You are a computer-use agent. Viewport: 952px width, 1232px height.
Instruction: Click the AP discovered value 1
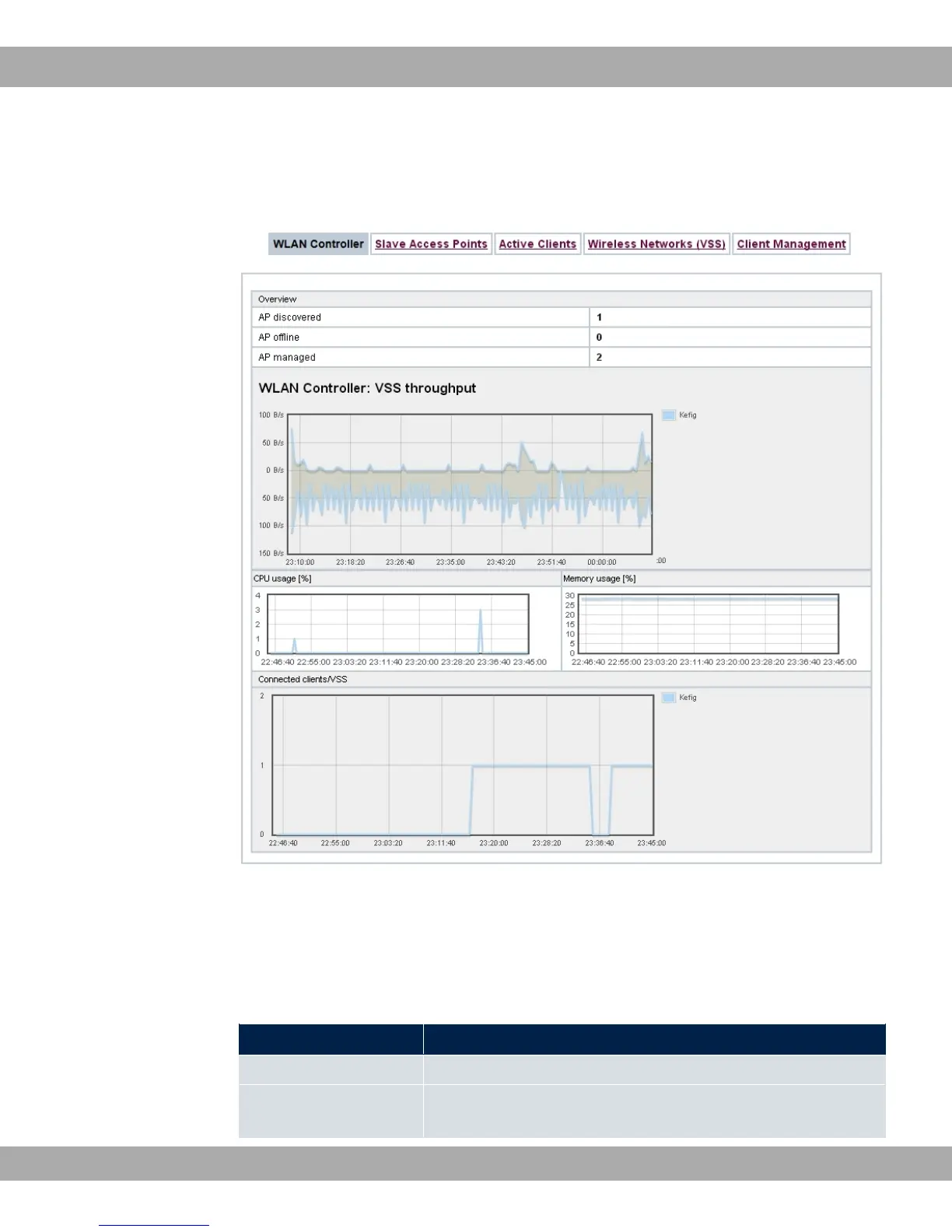point(599,317)
